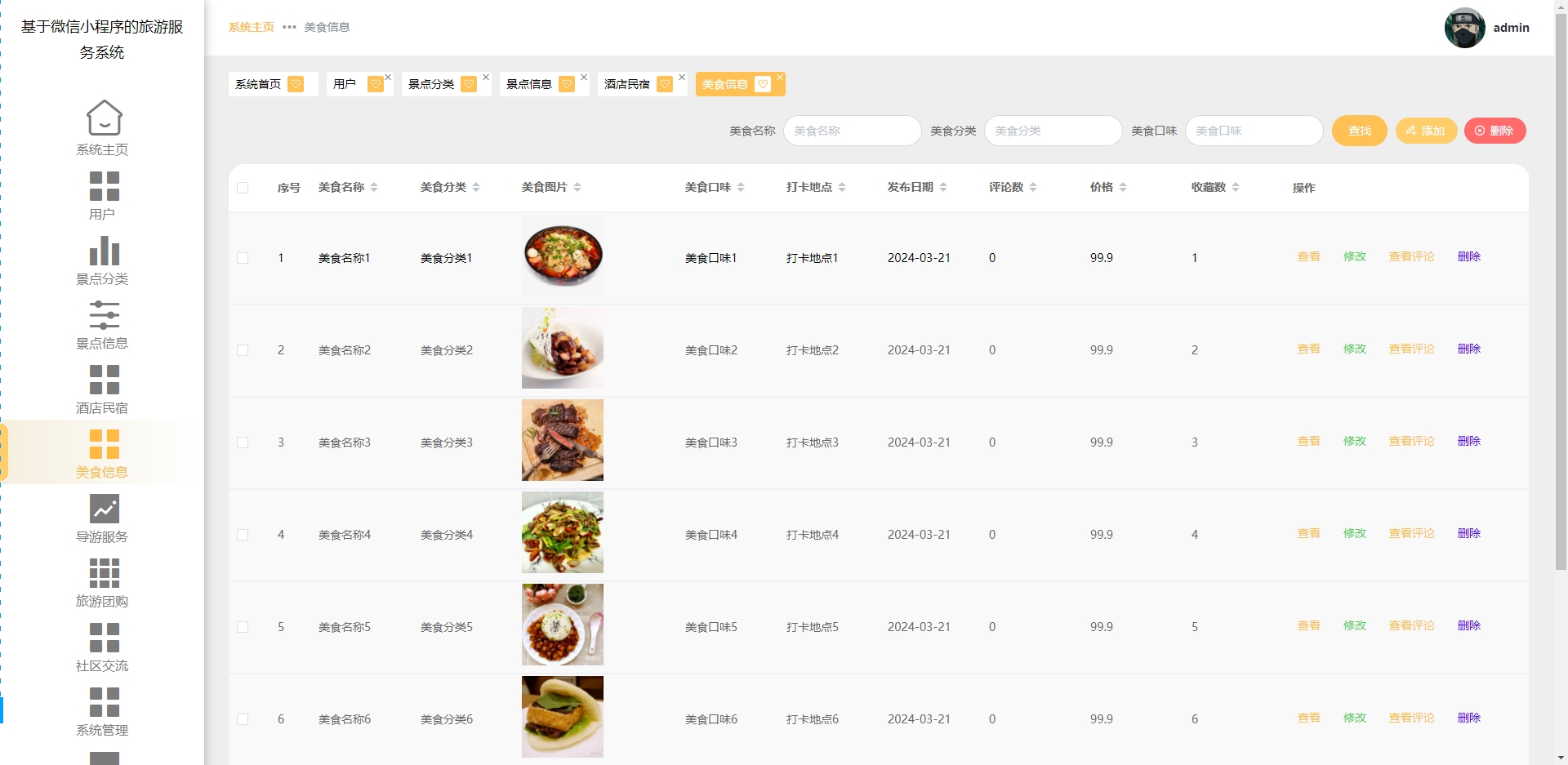The width and height of the screenshot is (1568, 765).
Task: Toggle sorting on the 评论数 column
Action: (x=1034, y=187)
